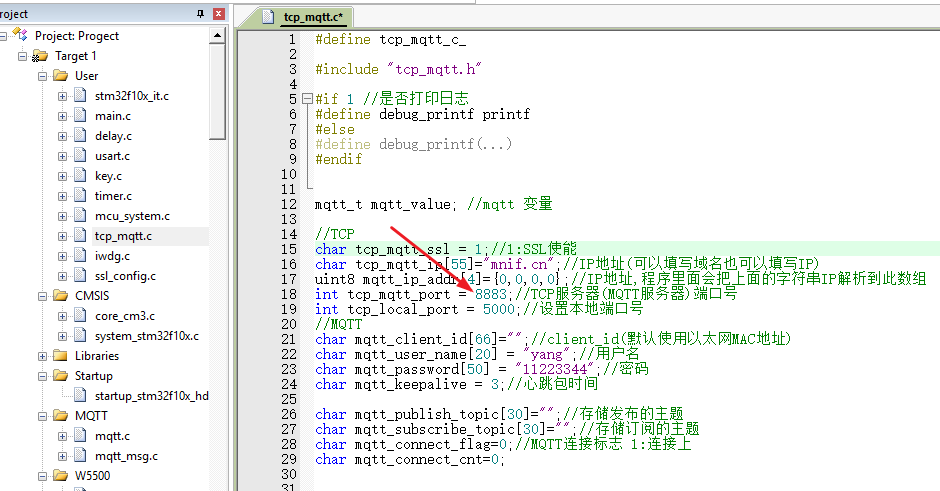Click the Target 1 folder icon
This screenshot has height=491, width=940.
[x=41, y=56]
